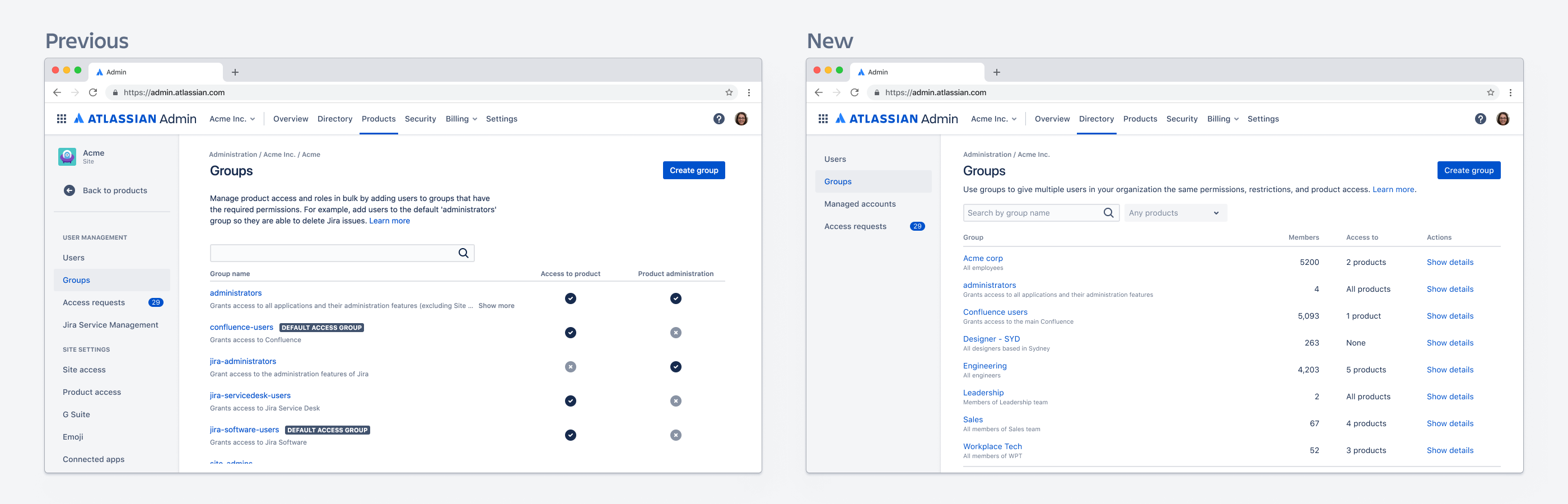Click the Acme site avatar icon

tap(67, 156)
